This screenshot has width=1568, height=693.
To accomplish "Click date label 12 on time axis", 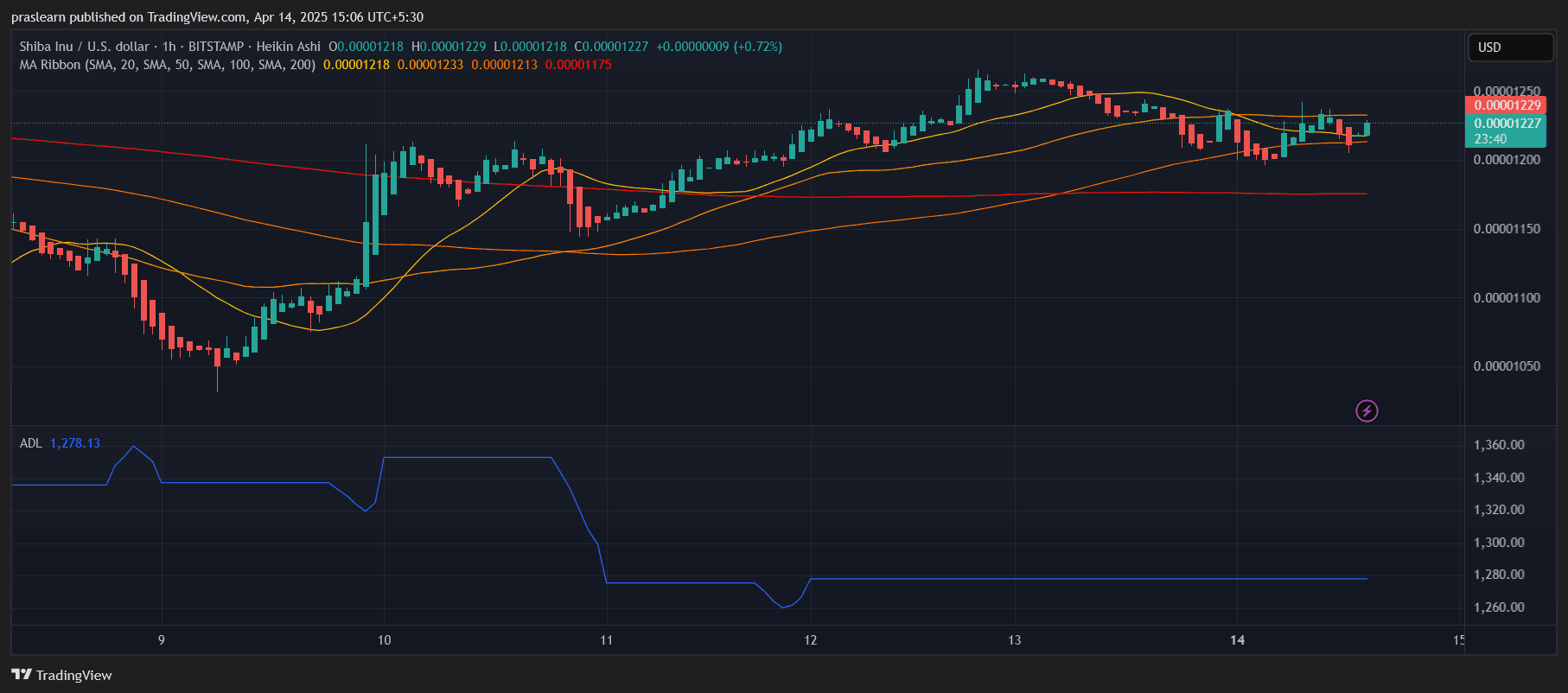I will 810,640.
